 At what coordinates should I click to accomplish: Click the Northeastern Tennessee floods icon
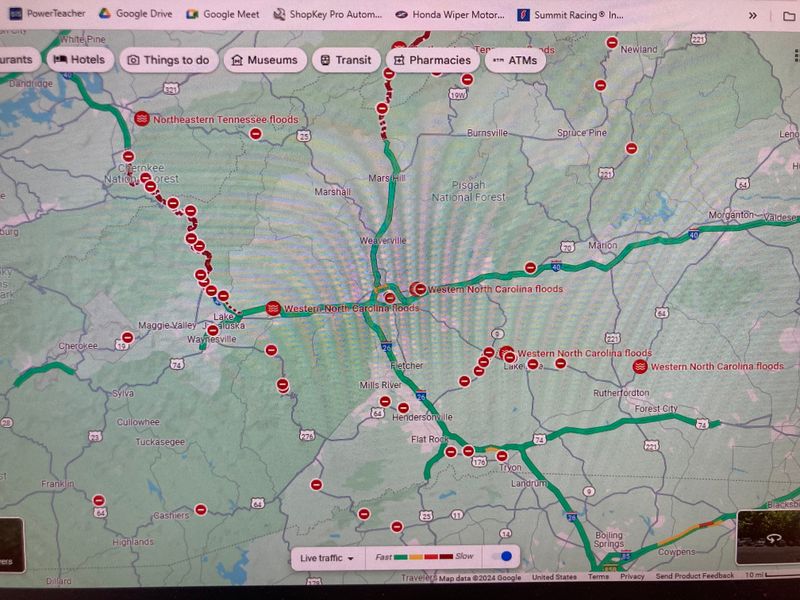point(142,119)
